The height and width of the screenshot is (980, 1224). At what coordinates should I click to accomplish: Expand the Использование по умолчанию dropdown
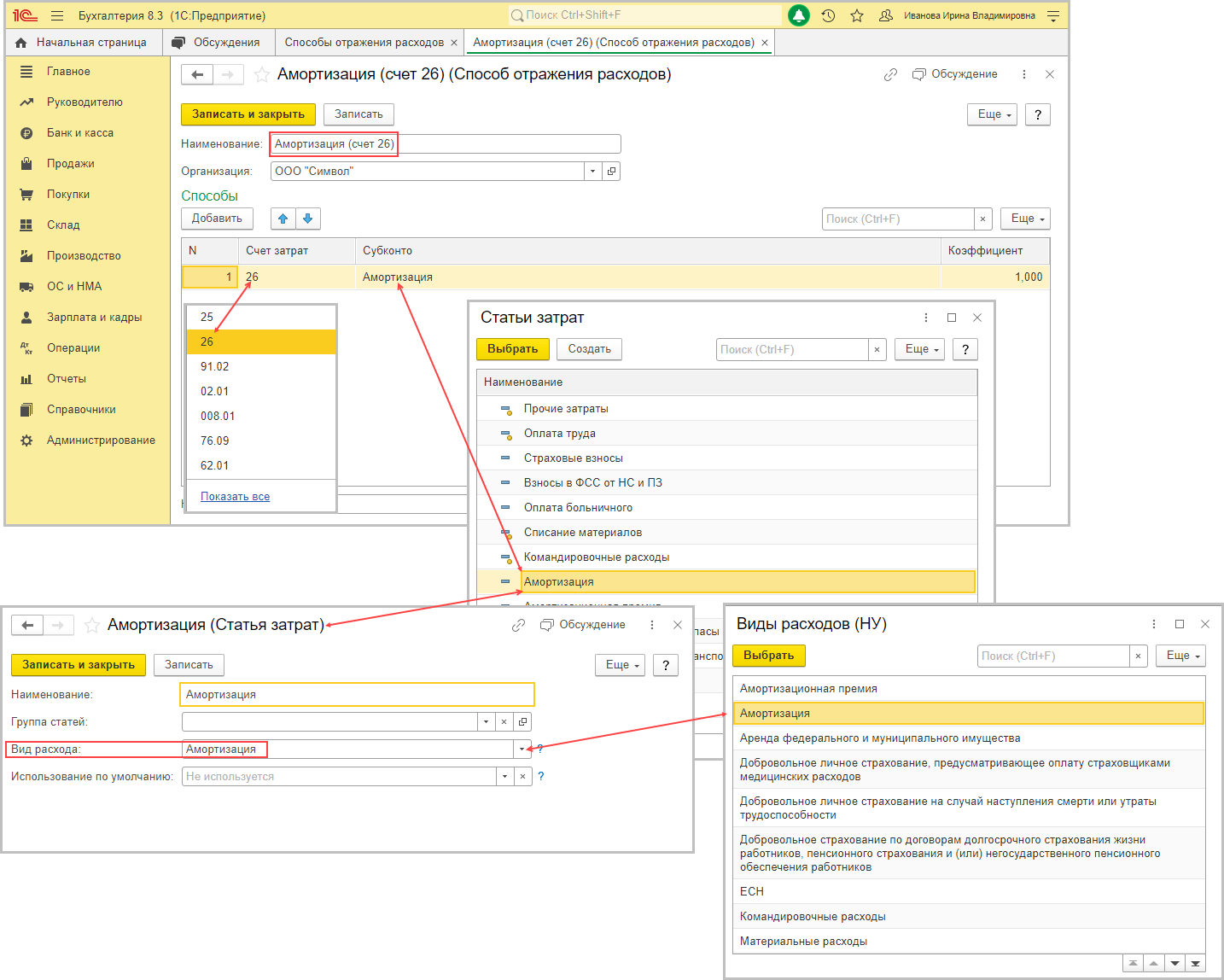pos(504,777)
